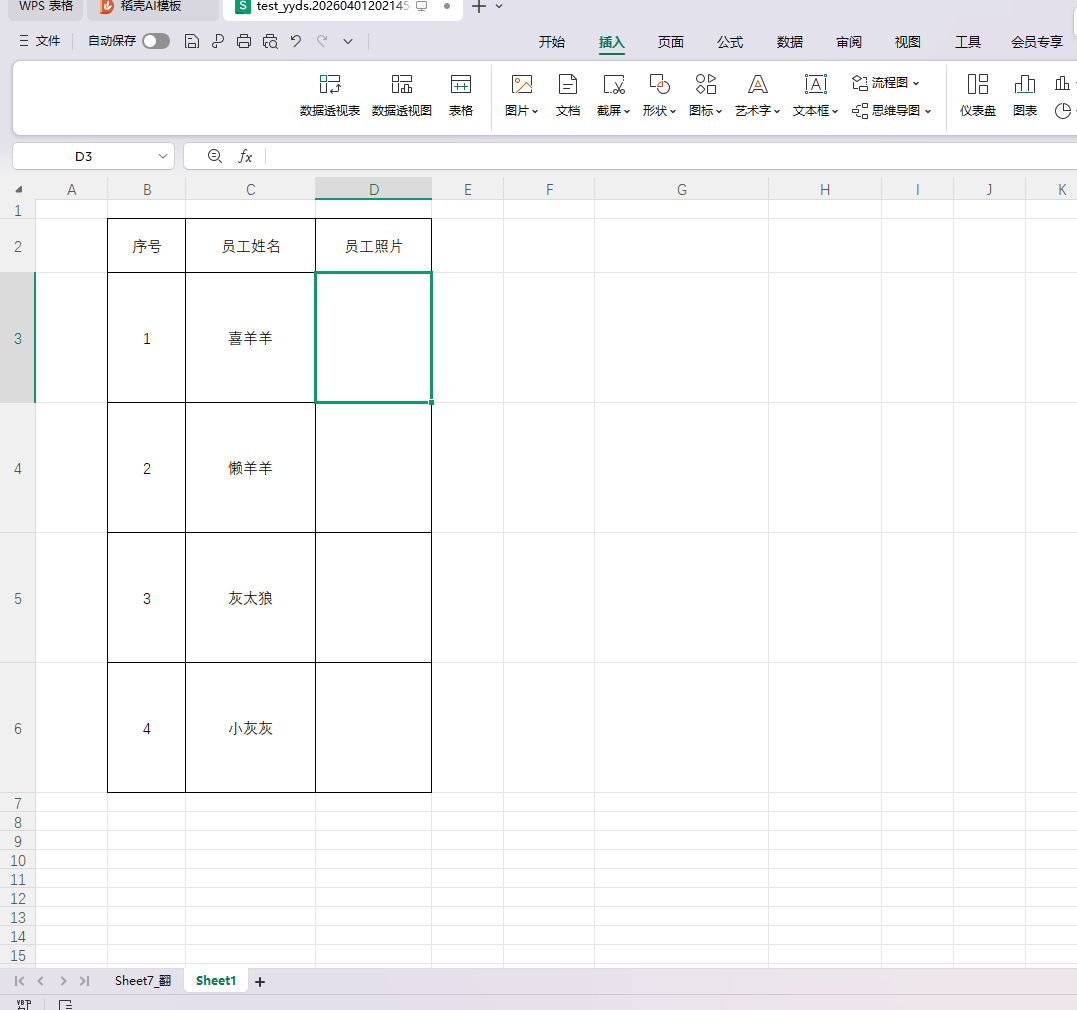
Task: Switch to the 稻壳AI模板 tab
Action: (151, 7)
